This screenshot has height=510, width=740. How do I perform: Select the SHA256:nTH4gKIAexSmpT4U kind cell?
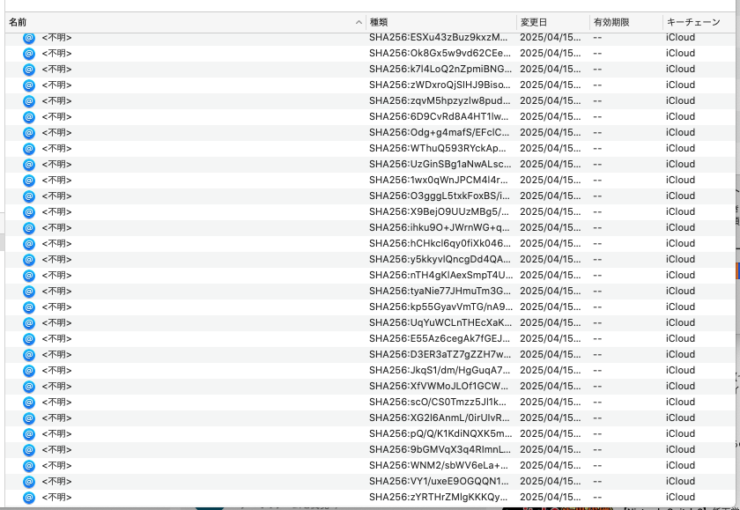coord(441,275)
